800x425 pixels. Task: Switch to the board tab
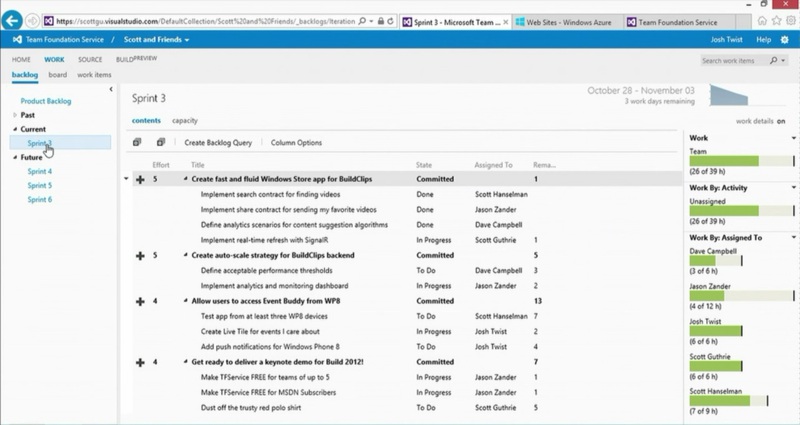[x=58, y=74]
